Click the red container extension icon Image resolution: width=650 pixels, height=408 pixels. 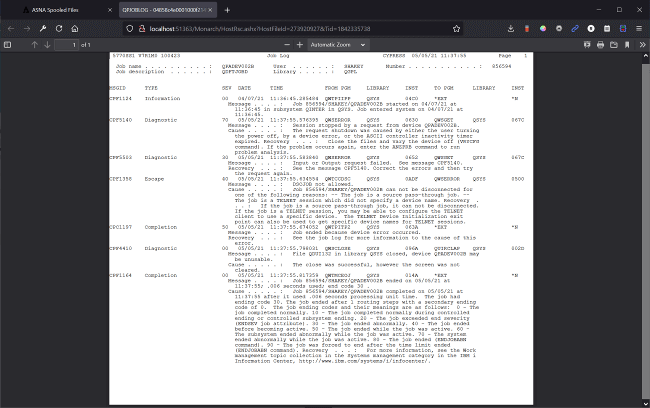(x=527, y=29)
